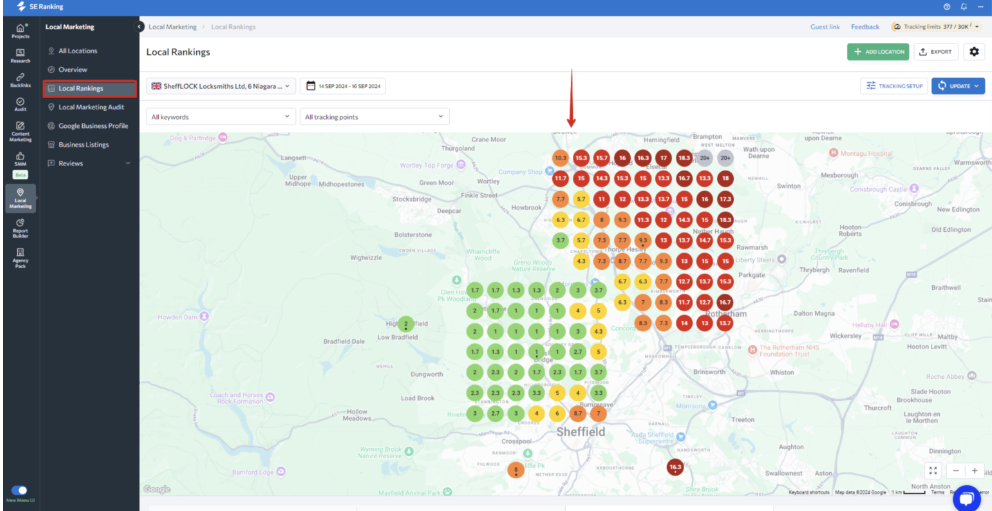
Task: Zoom out on the map
Action: click(x=957, y=471)
